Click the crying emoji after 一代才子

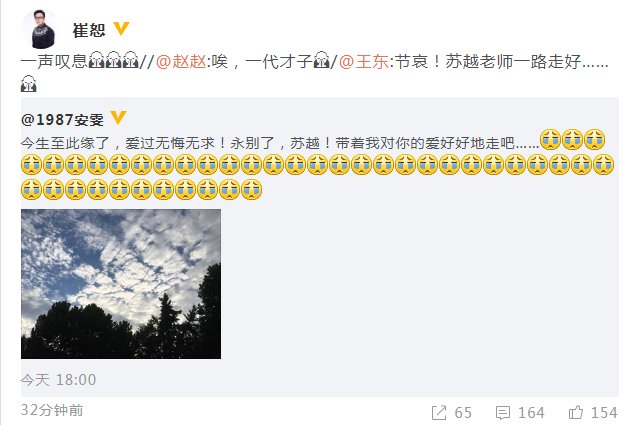[322, 60]
